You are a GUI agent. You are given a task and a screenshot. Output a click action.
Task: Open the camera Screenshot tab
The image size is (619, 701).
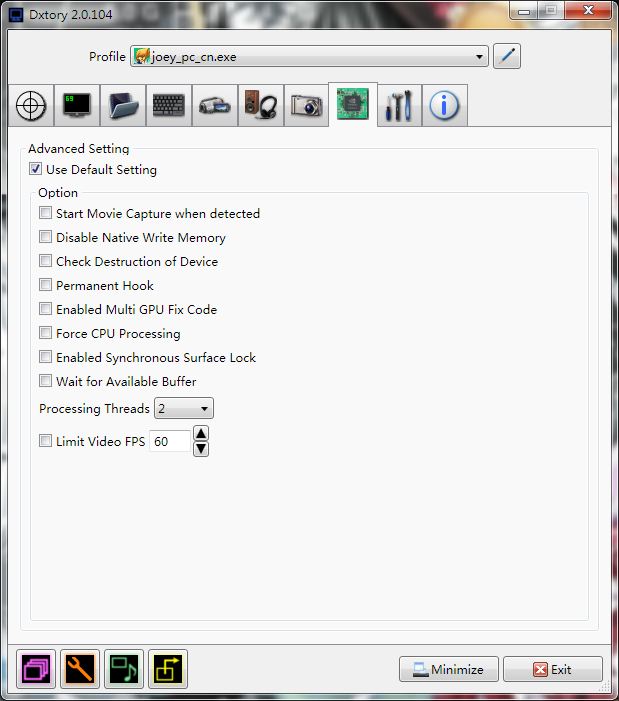[307, 106]
